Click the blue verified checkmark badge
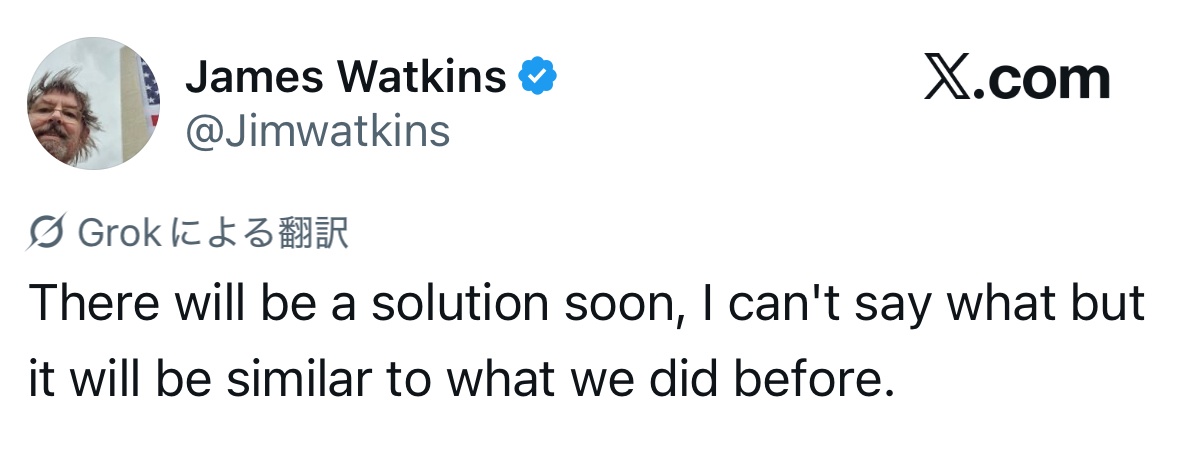1179x474 pixels. point(538,76)
